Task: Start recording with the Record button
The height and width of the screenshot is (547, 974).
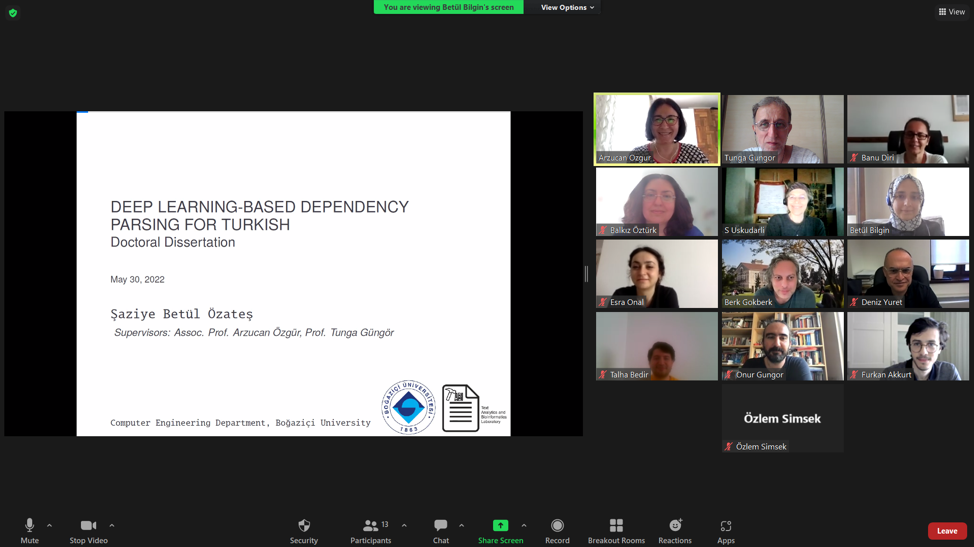Action: pos(557,526)
